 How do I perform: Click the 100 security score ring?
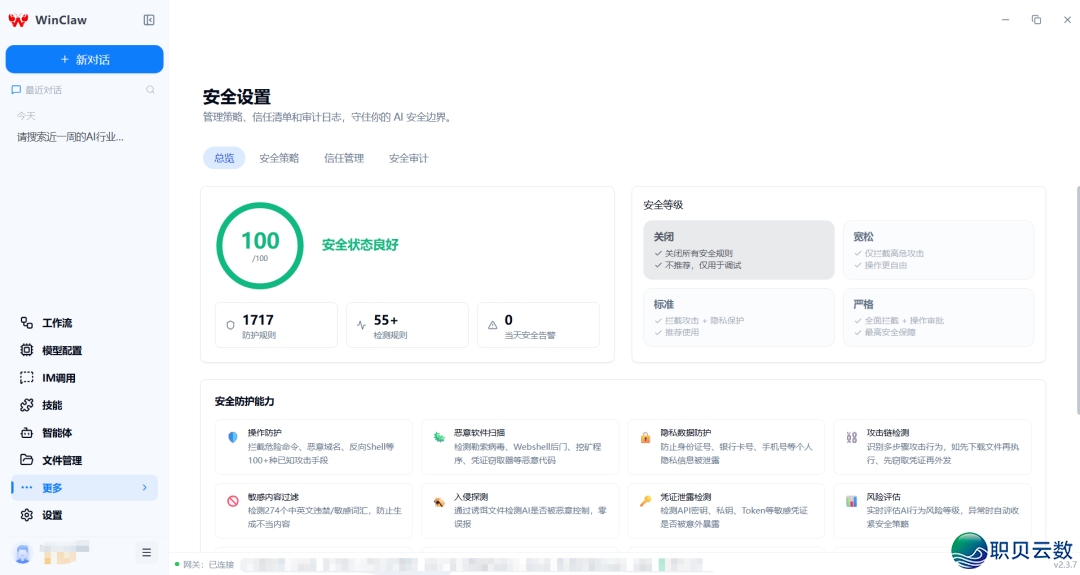(x=260, y=246)
